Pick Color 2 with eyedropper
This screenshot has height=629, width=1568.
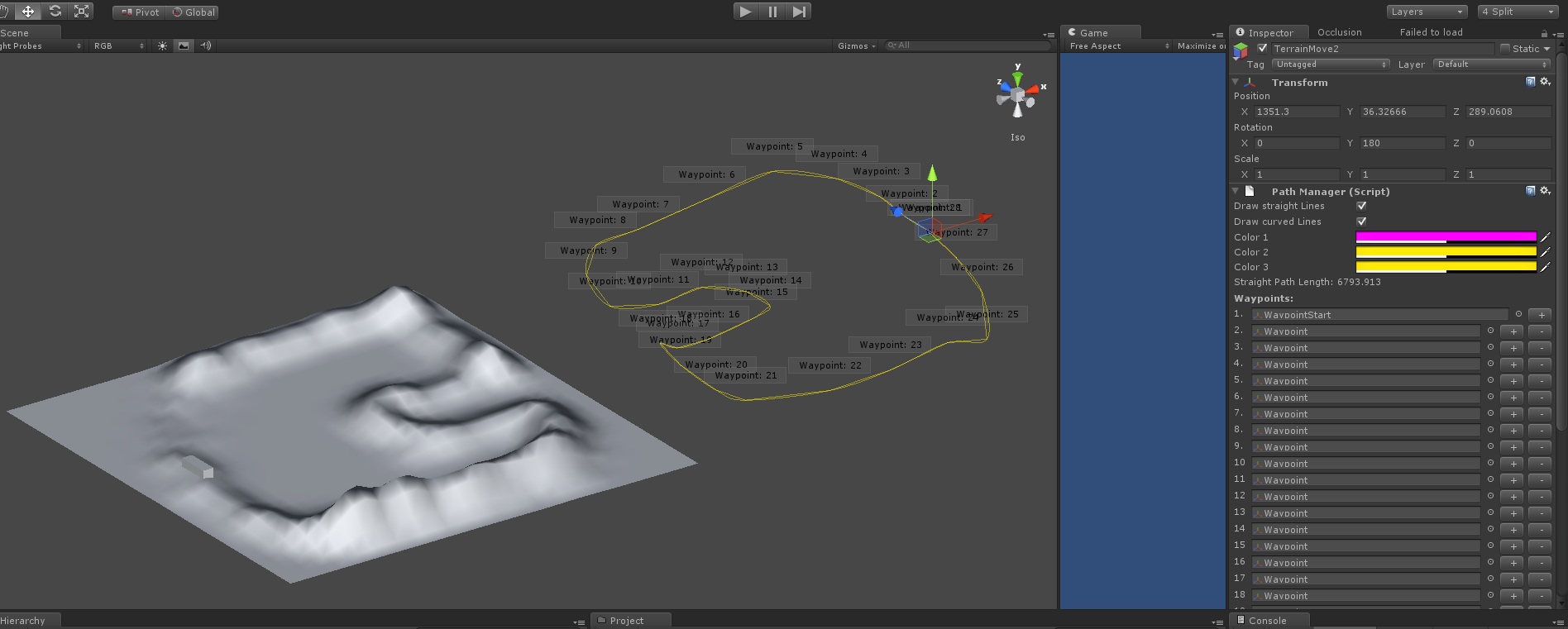coord(1545,252)
